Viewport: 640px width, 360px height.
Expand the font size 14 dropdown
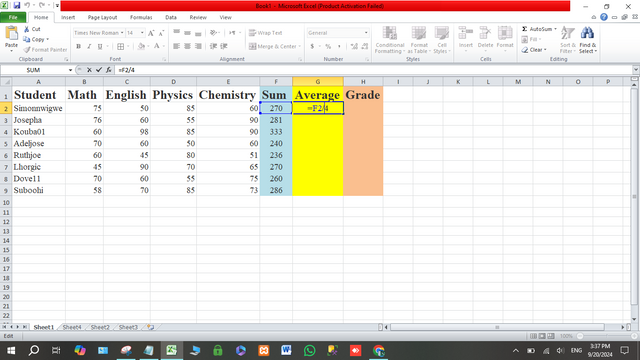pos(142,33)
